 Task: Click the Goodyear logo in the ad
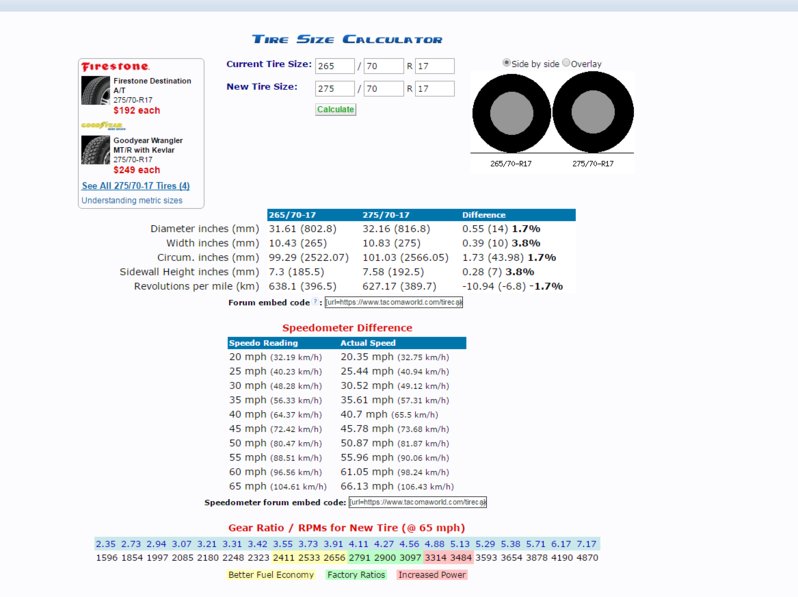click(103, 126)
